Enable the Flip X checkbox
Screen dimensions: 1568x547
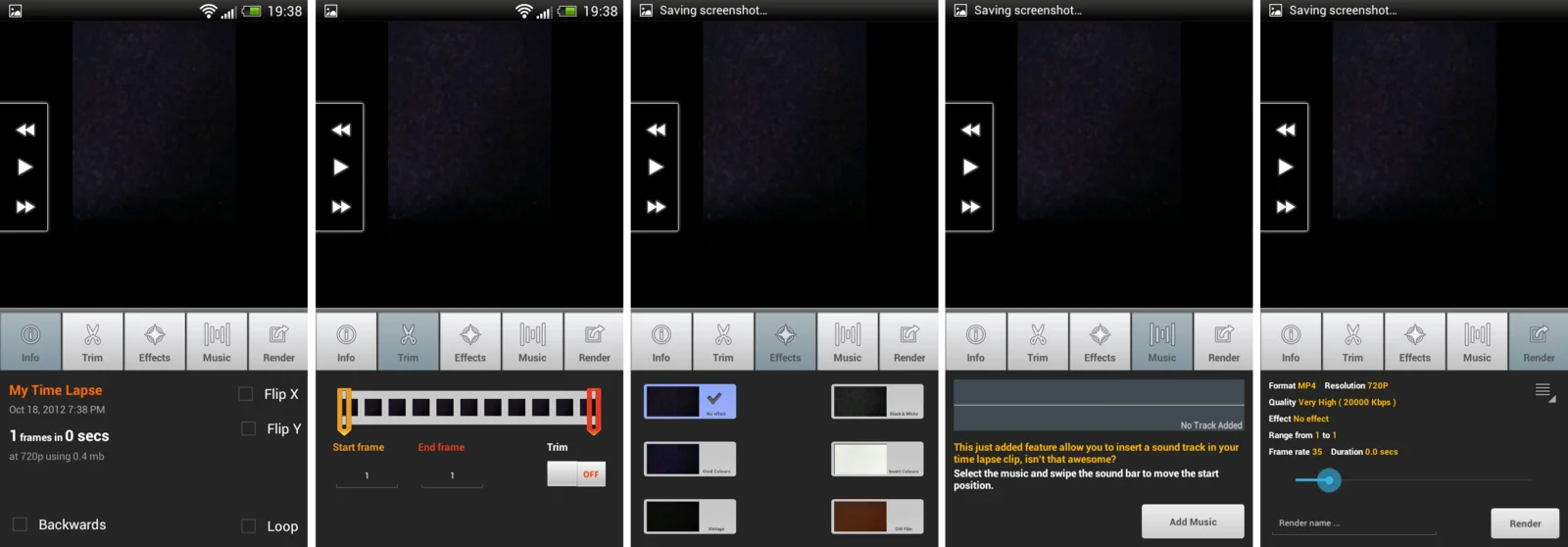246,394
